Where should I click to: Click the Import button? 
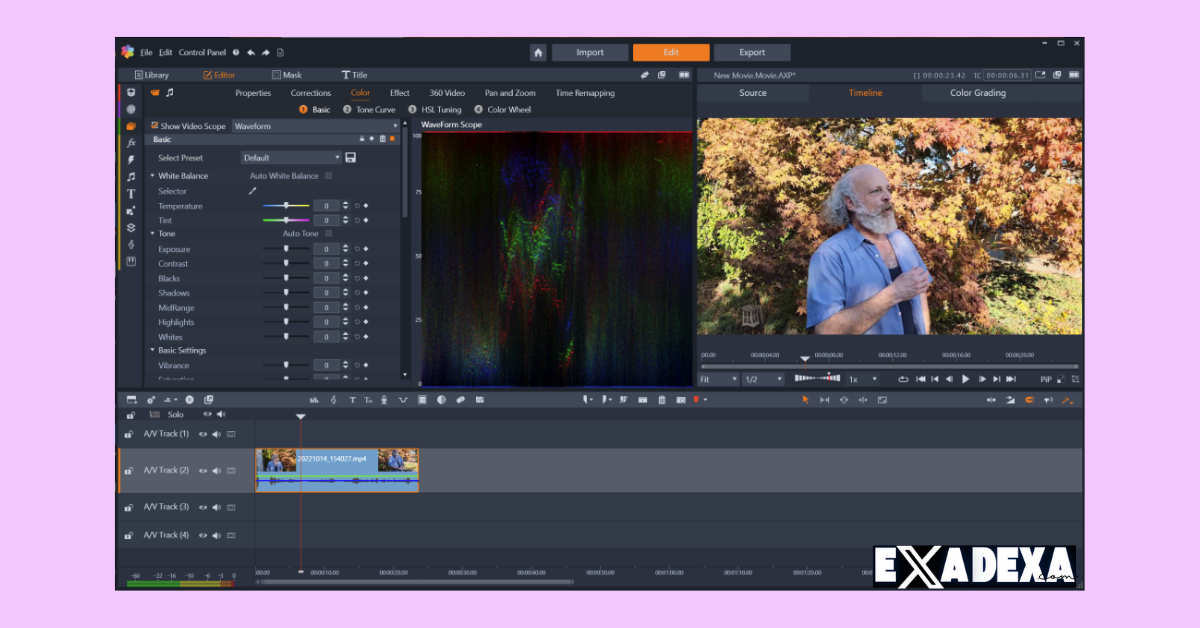coord(589,53)
